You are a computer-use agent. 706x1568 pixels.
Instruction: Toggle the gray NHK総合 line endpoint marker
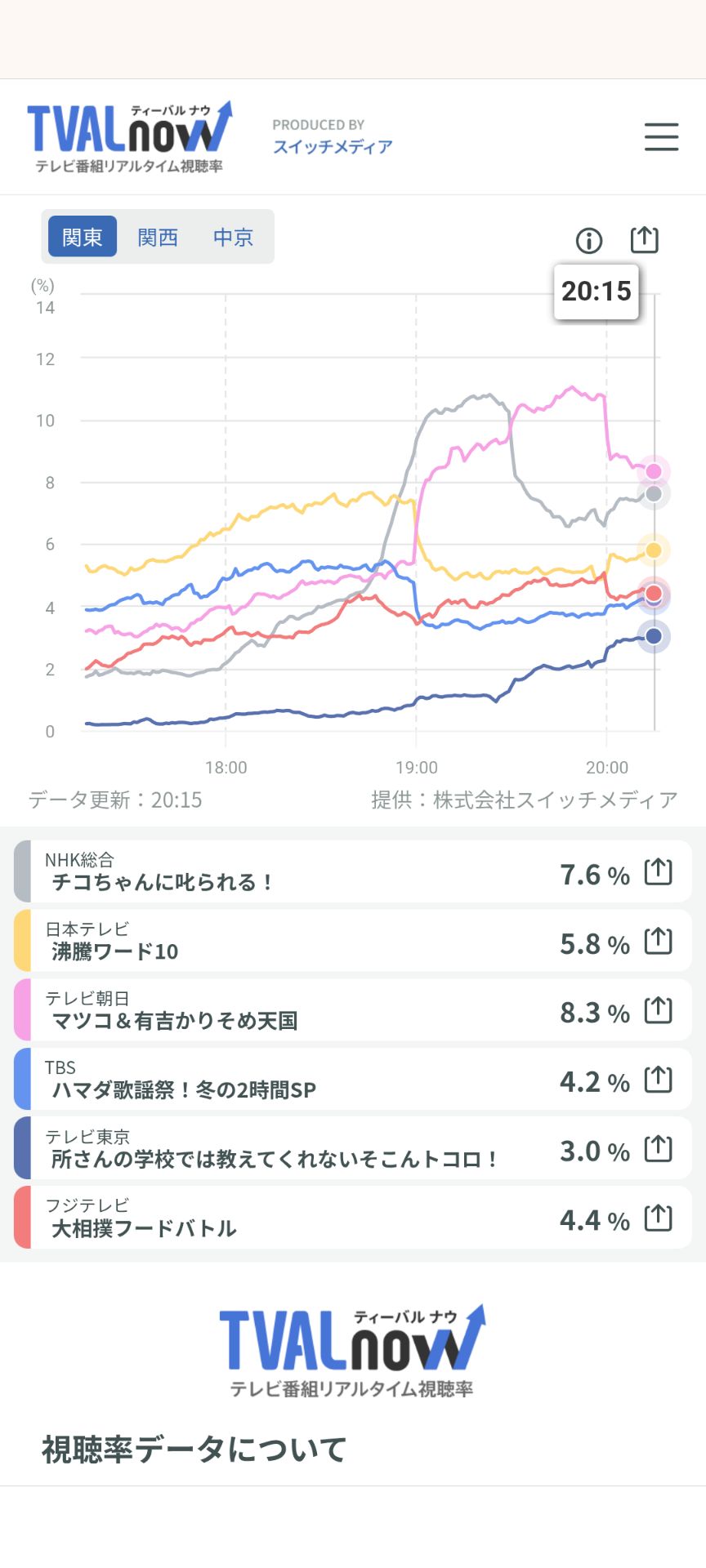(652, 496)
